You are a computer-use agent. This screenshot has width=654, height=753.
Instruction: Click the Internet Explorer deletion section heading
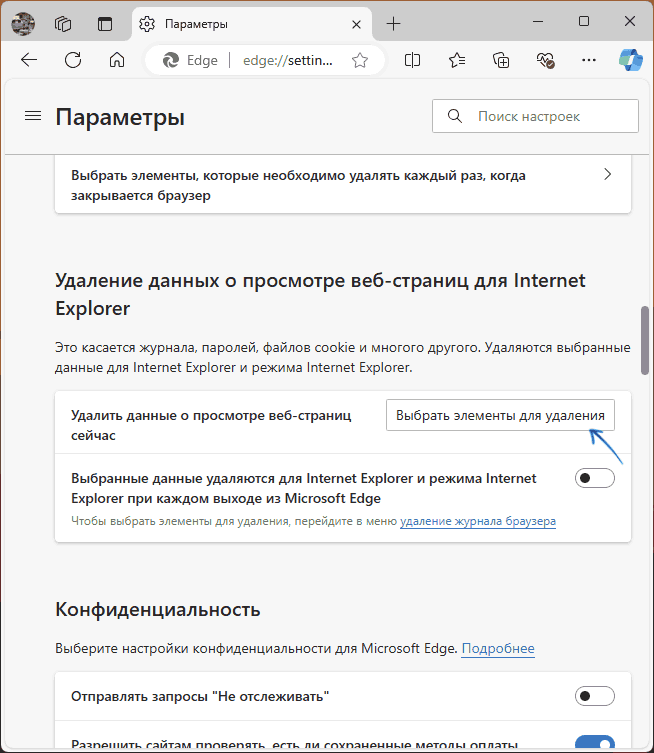click(x=320, y=294)
